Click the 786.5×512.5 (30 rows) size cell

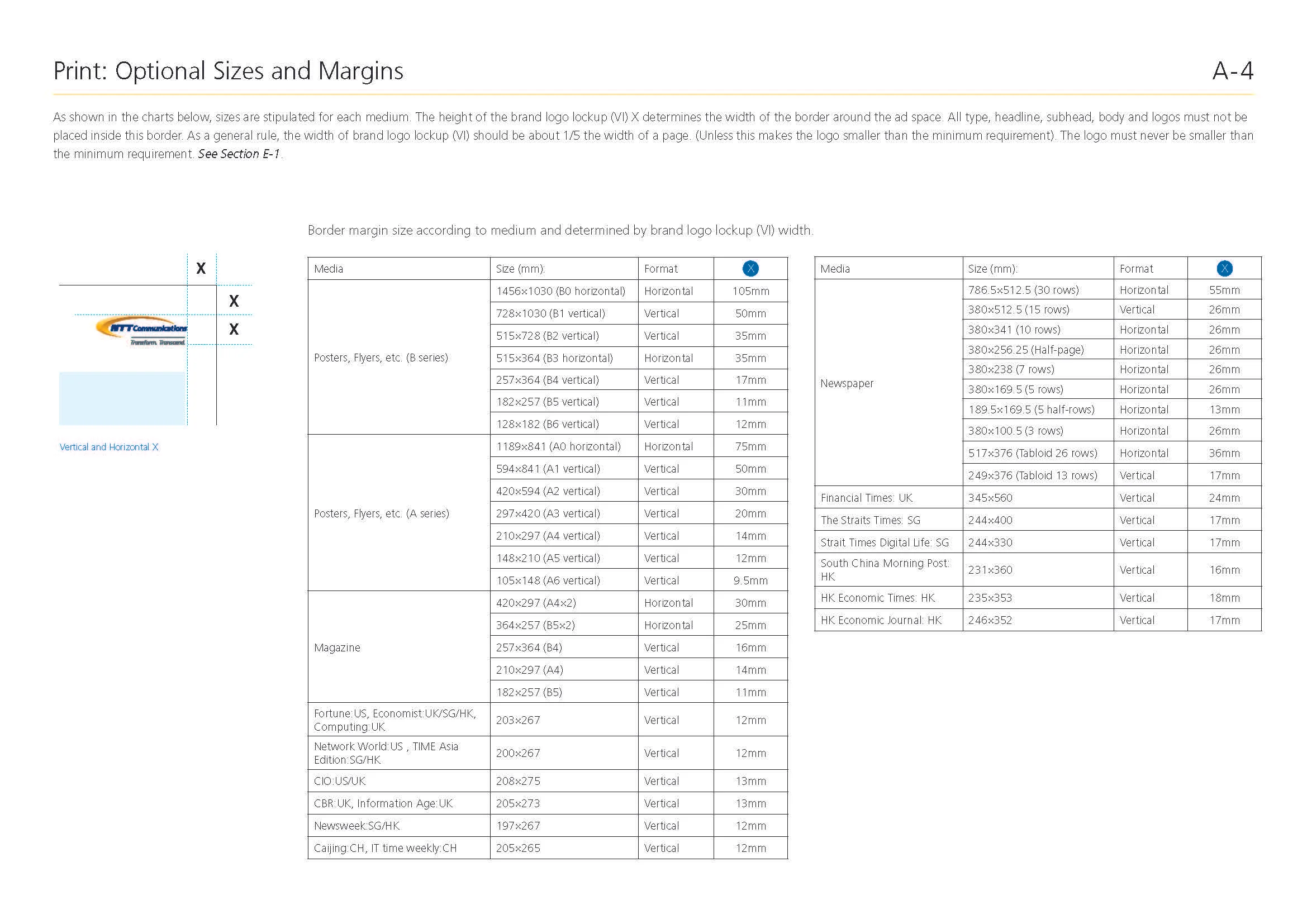coord(1023,290)
